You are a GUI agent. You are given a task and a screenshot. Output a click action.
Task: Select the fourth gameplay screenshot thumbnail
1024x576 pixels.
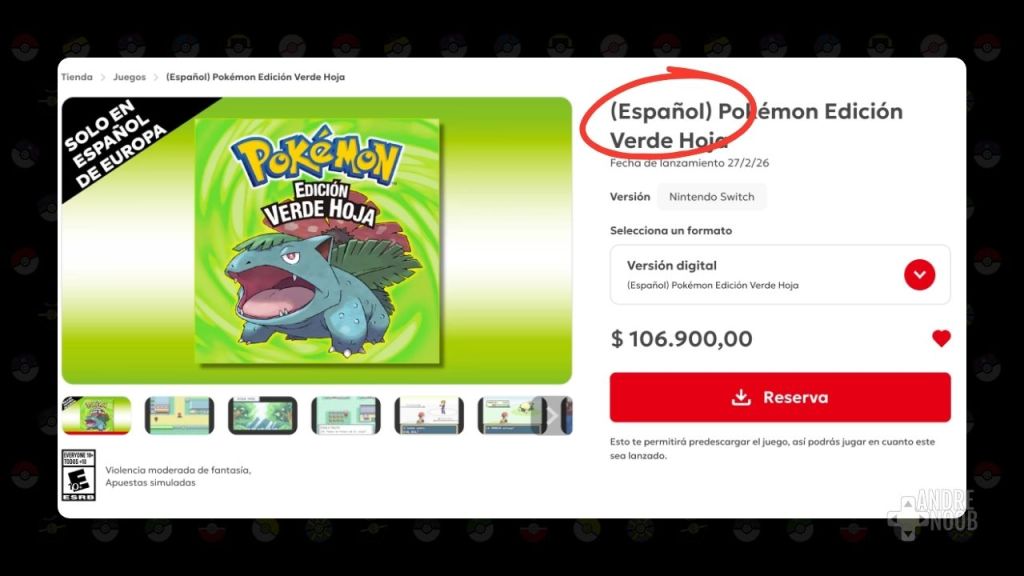pyautogui.click(x=346, y=415)
